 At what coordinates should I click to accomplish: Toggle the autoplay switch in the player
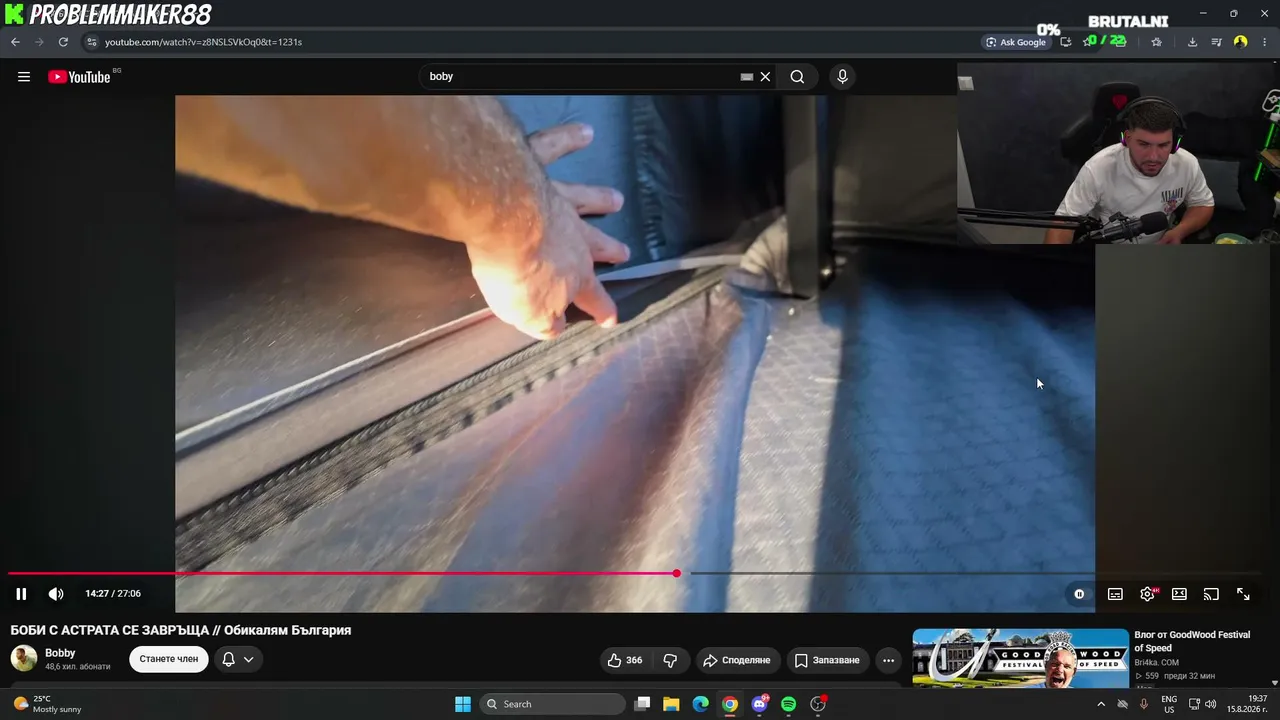click(x=1079, y=594)
